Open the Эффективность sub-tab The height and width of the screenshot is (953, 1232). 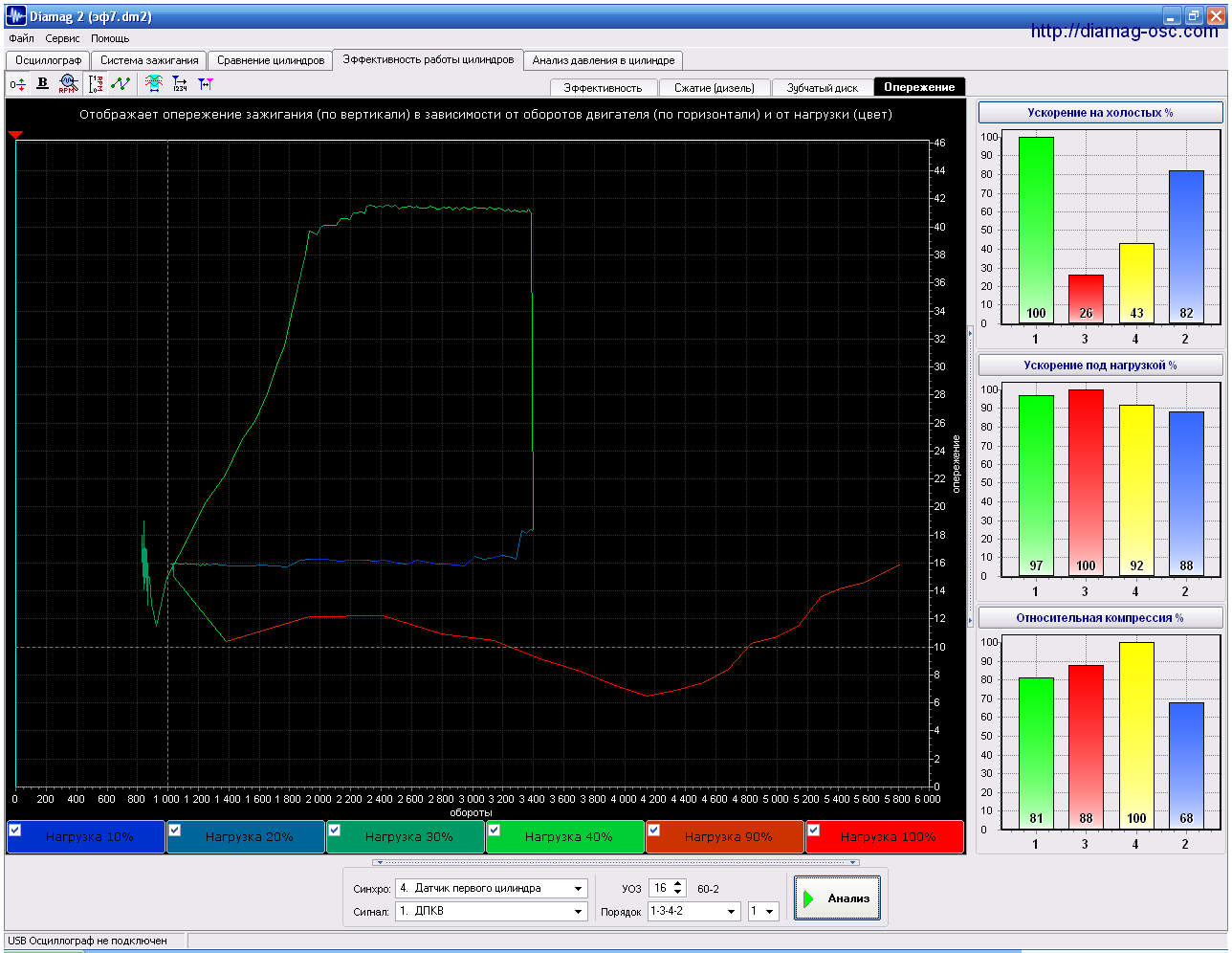click(603, 88)
